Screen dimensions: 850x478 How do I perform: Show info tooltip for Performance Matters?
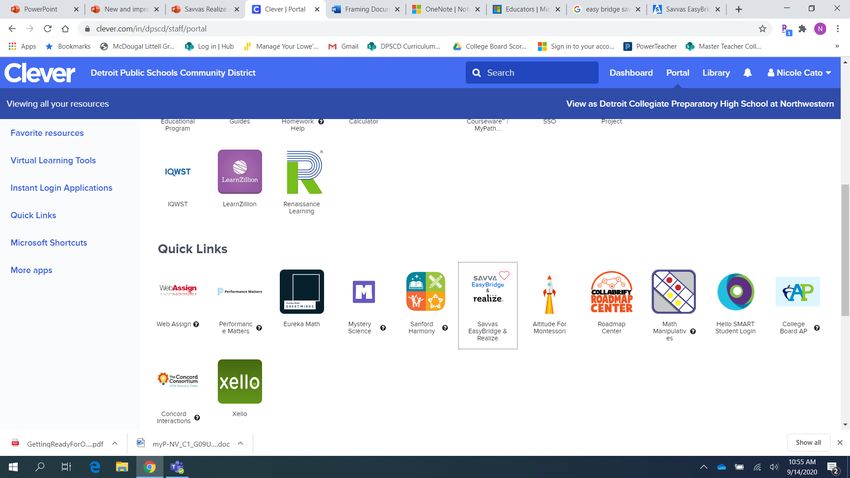tap(259, 328)
